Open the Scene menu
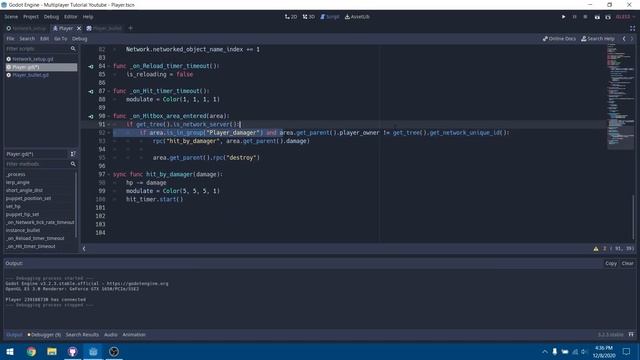Viewport: 640px width, 360px height. [11, 17]
